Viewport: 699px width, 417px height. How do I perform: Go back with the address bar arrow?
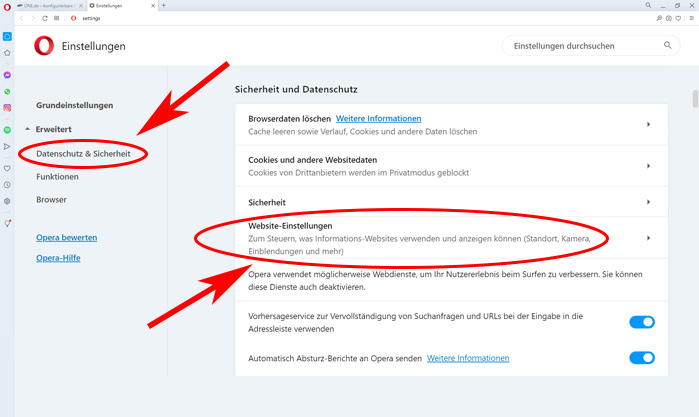click(x=21, y=18)
